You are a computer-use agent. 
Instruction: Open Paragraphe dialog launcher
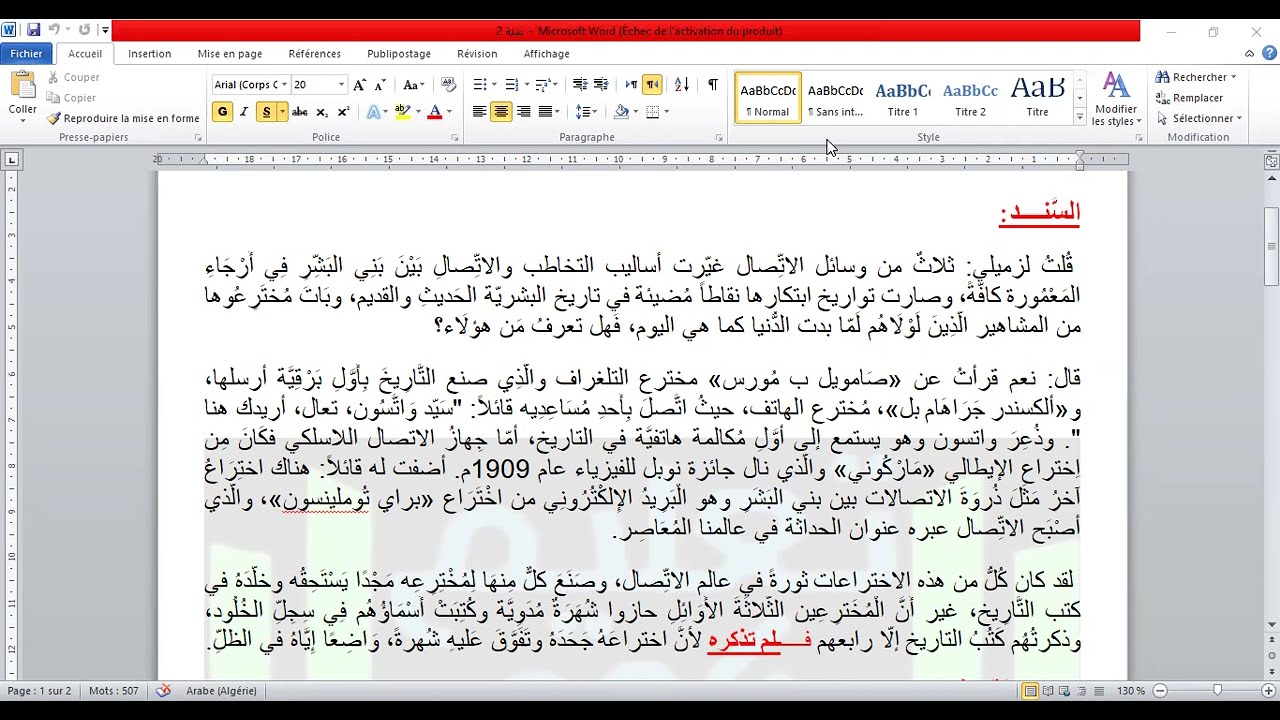pyautogui.click(x=719, y=138)
